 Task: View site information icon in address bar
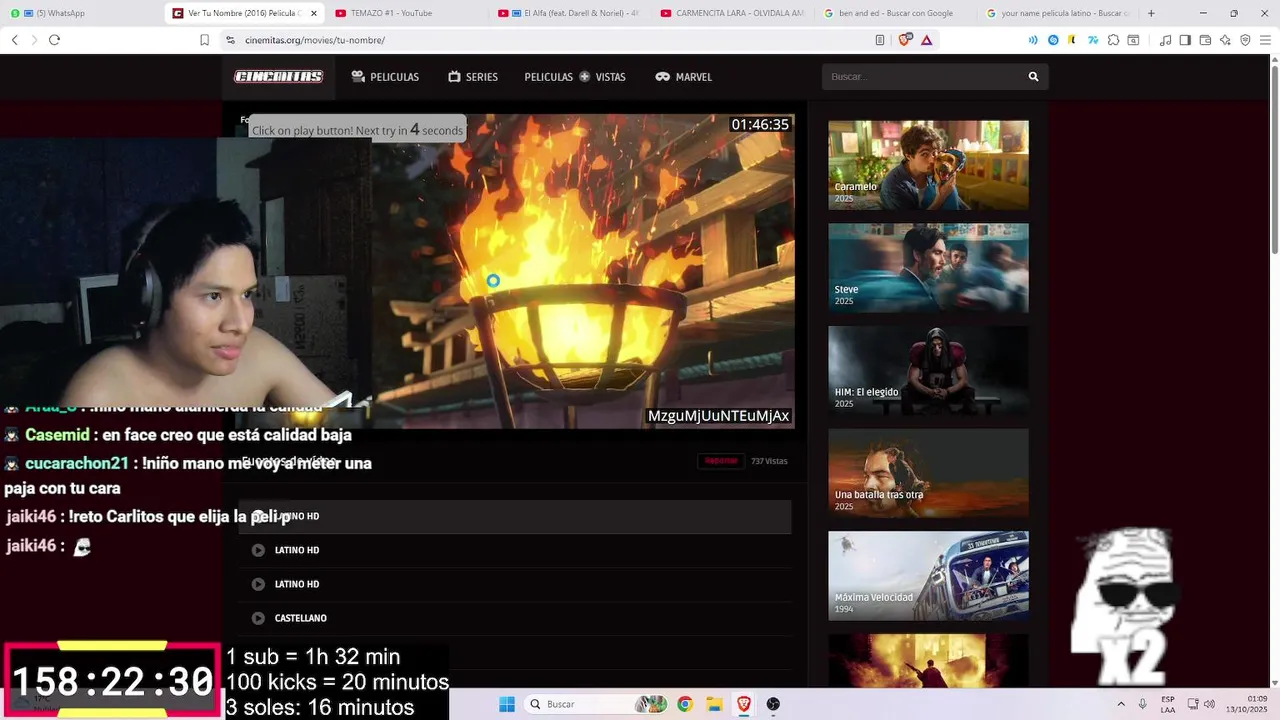pyautogui.click(x=230, y=40)
